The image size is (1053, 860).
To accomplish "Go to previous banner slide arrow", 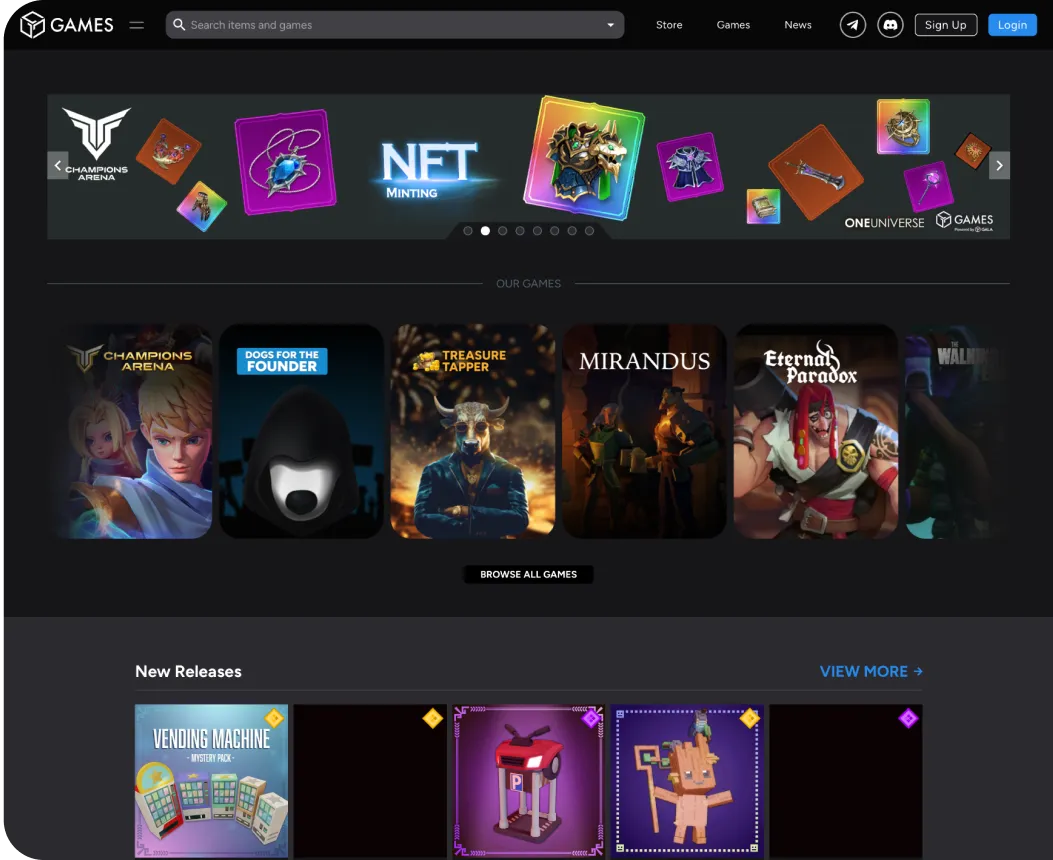I will (58, 165).
